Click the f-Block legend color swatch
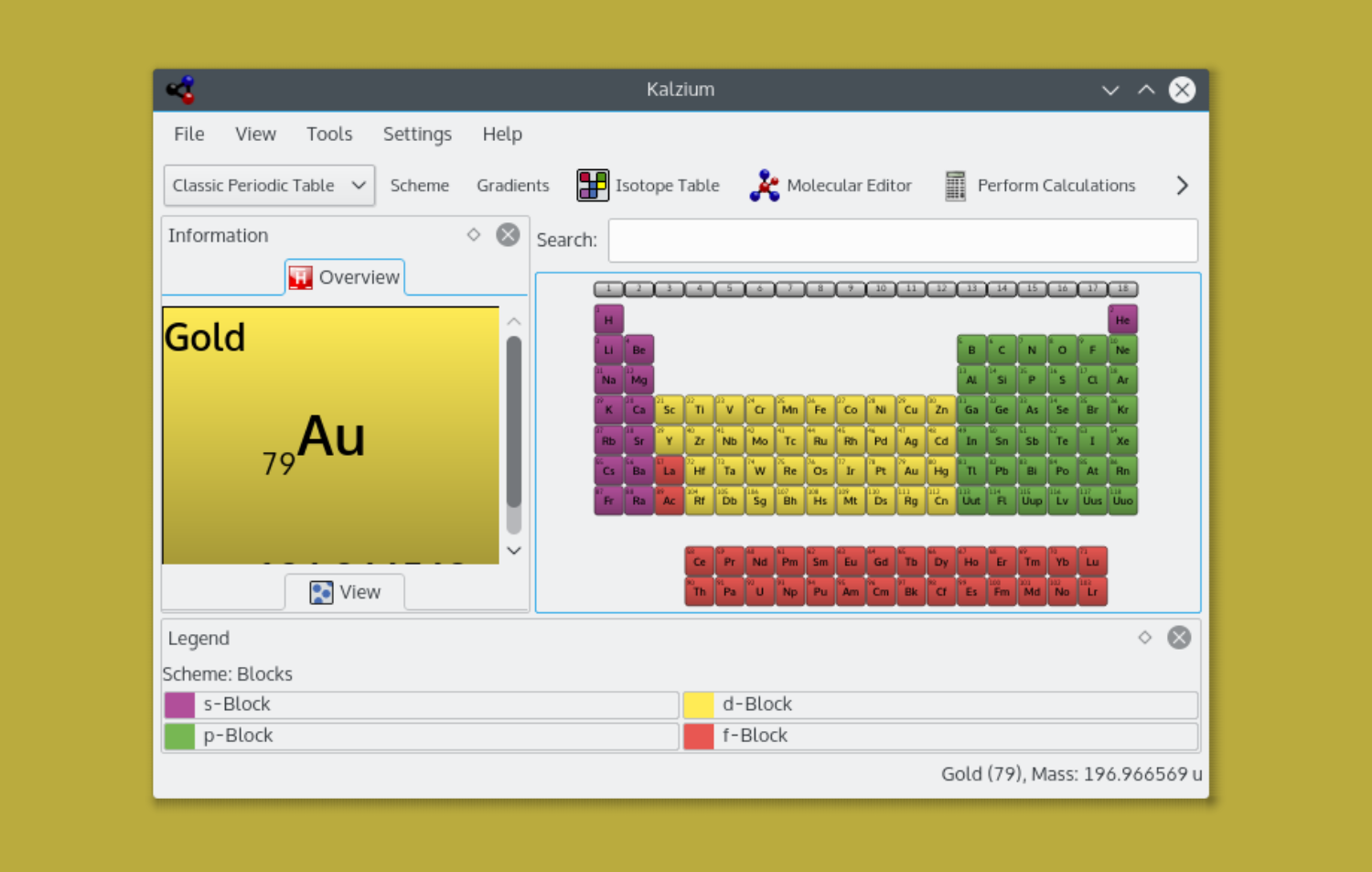This screenshot has width=1372, height=872. 699,736
